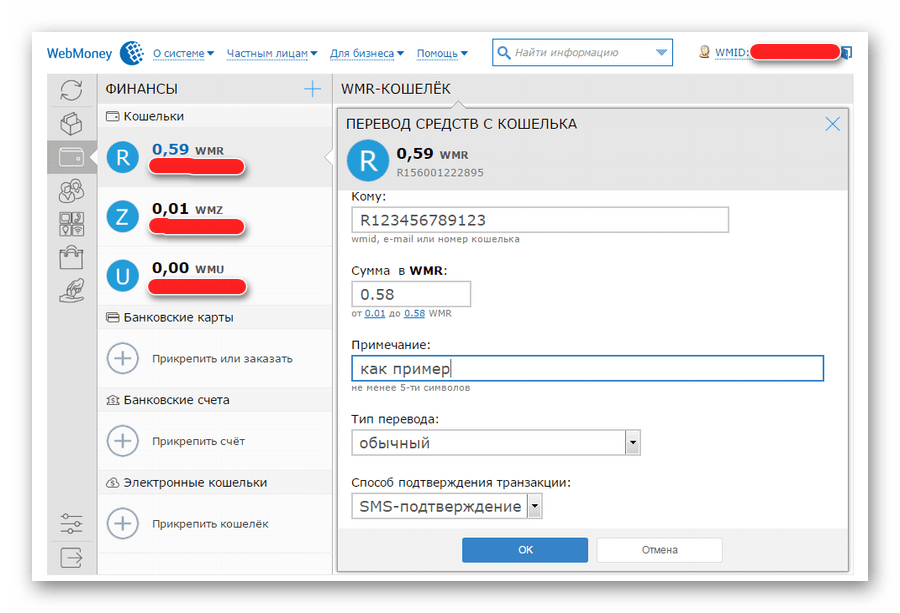
Task: Click the refresh icon in the sidebar
Action: (x=71, y=90)
